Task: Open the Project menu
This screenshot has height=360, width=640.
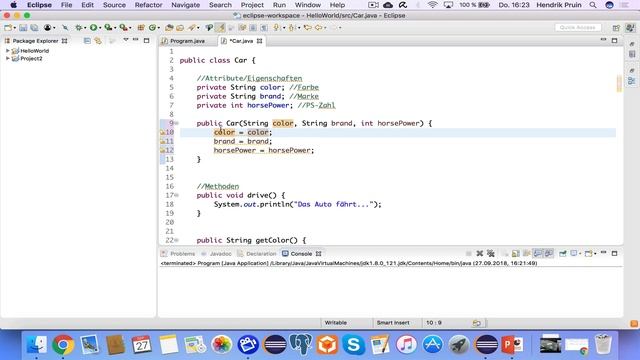Action: point(252,5)
